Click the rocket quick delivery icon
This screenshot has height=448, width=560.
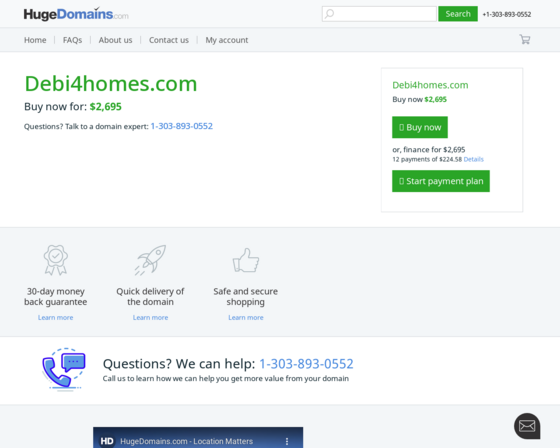150,260
